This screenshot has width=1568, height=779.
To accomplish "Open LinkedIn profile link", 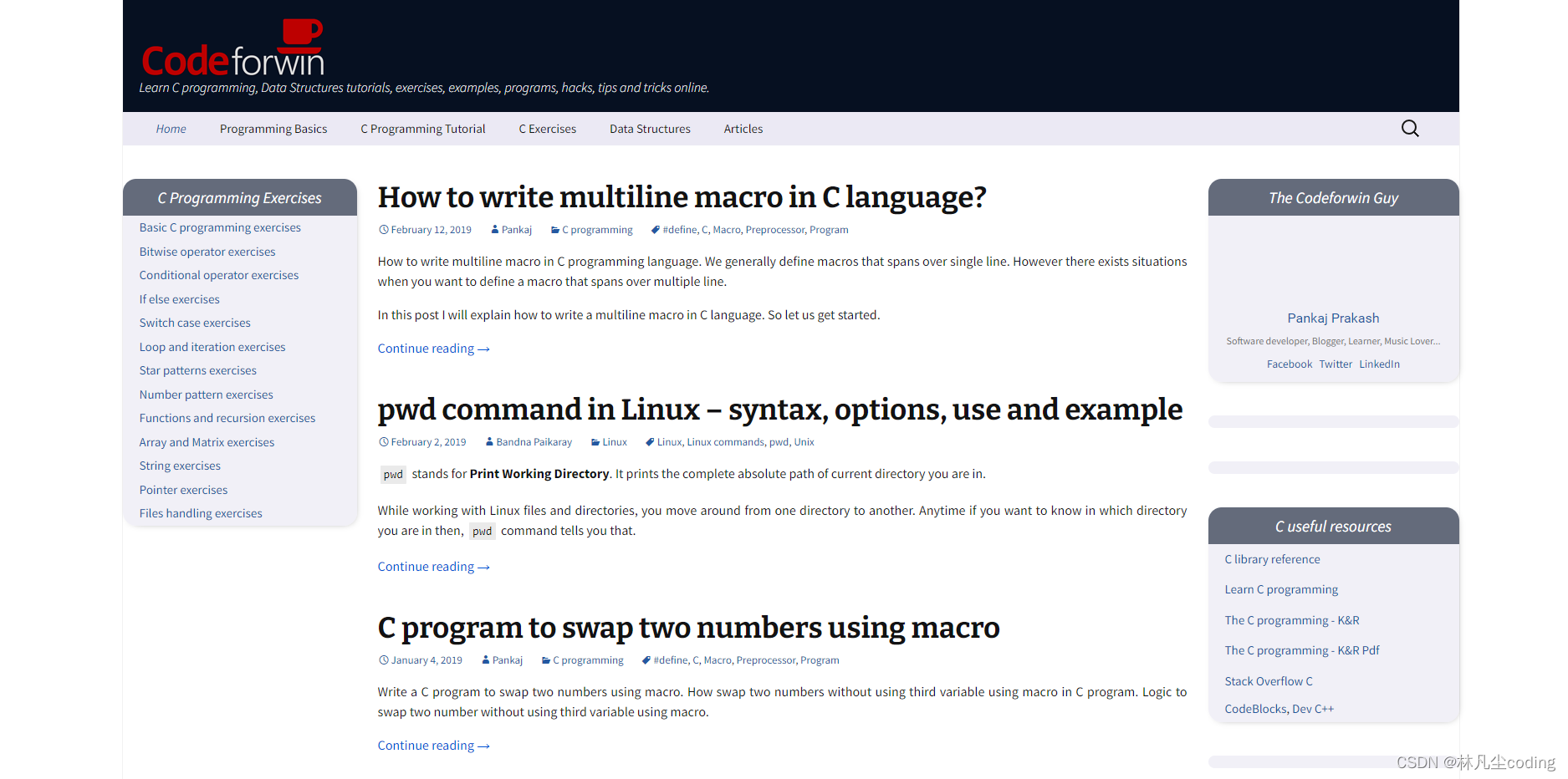I will [1379, 364].
